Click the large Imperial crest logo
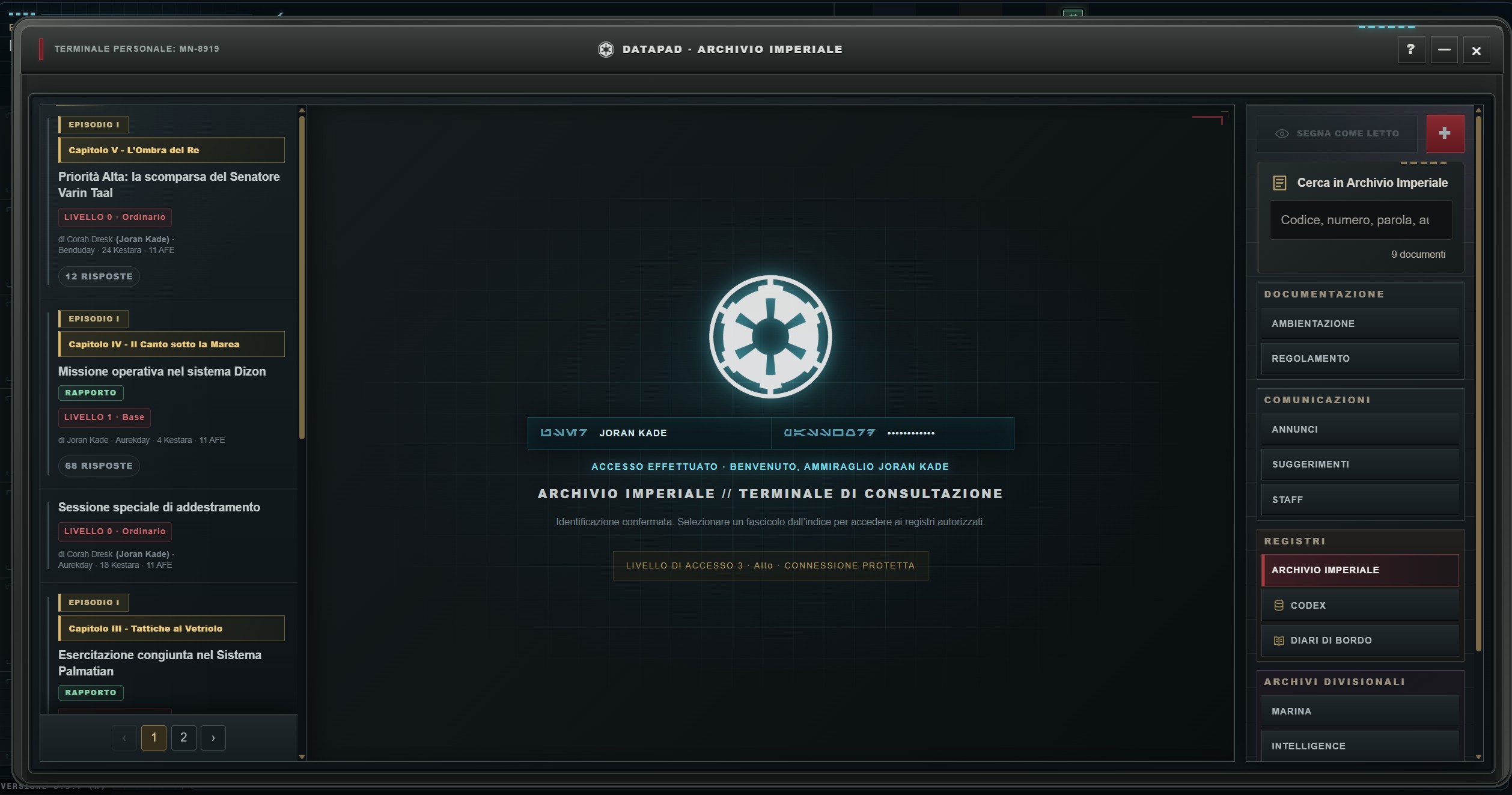The height and width of the screenshot is (795, 1512). (770, 337)
